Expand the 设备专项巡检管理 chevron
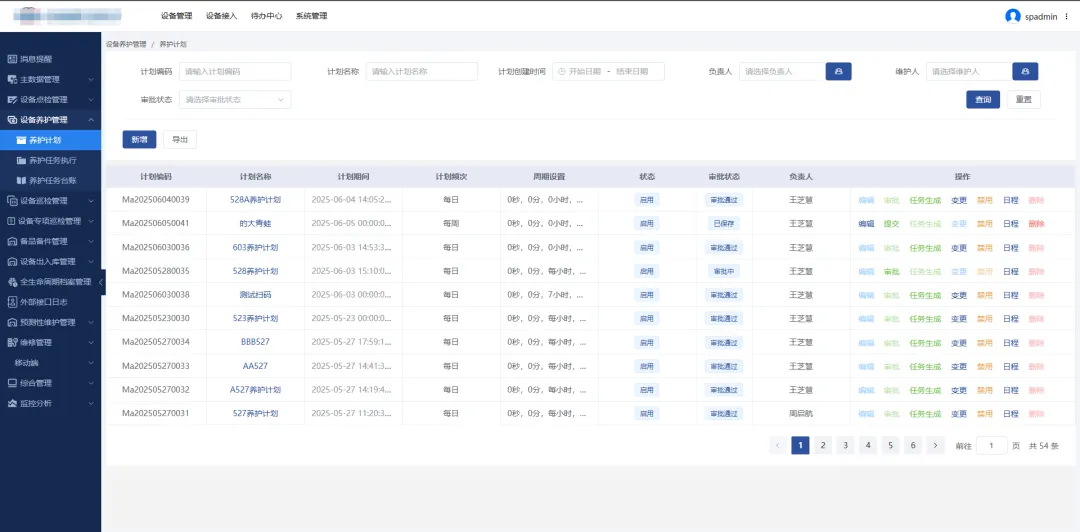1080x532 pixels. [x=91, y=221]
